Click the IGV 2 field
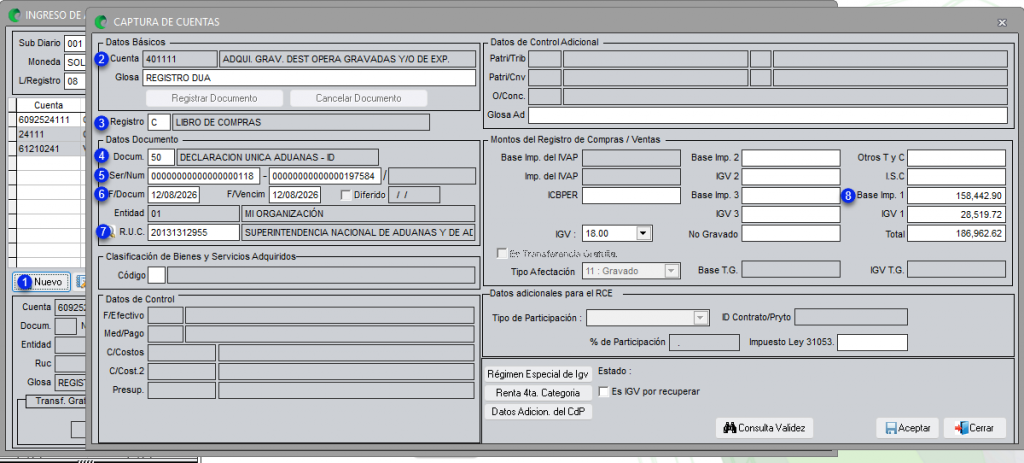Image resolution: width=1024 pixels, height=463 pixels. point(790,176)
